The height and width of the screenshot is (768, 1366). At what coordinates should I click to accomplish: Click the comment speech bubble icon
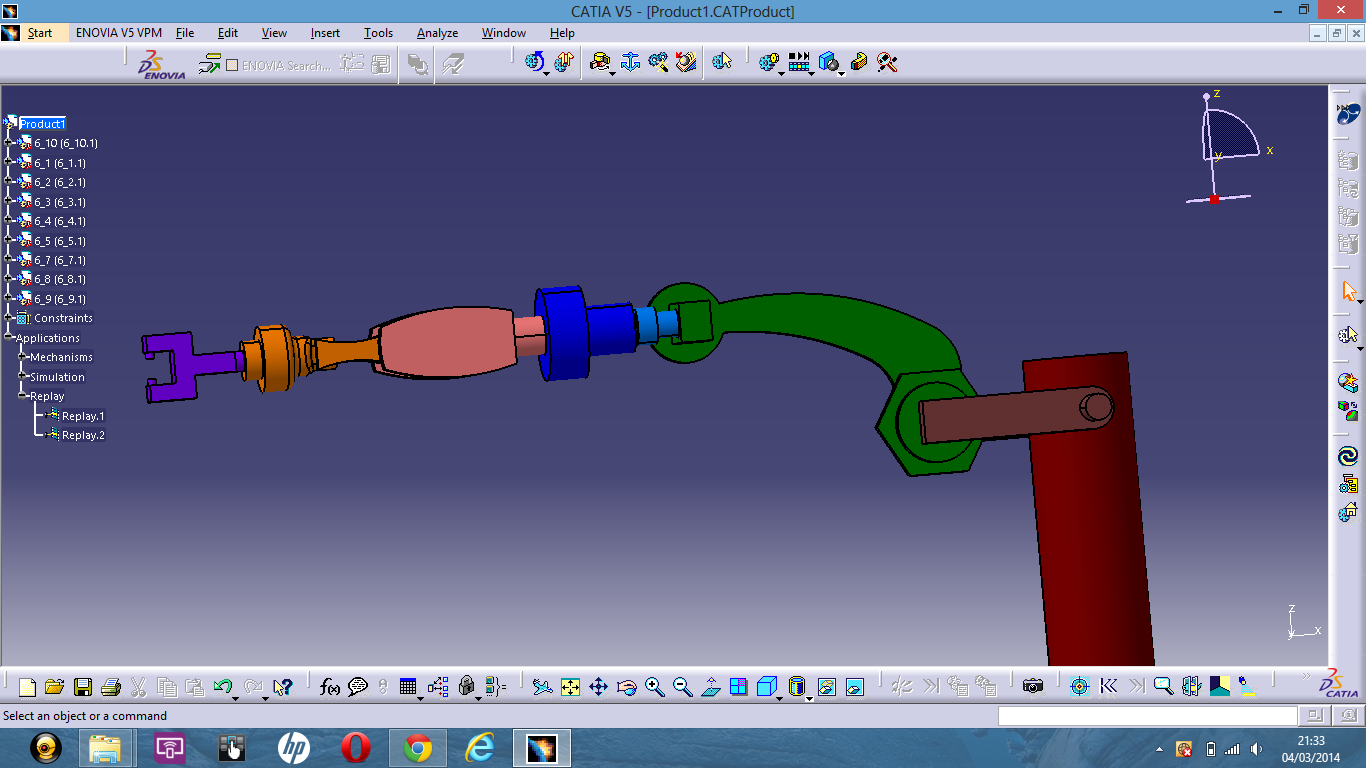357,687
